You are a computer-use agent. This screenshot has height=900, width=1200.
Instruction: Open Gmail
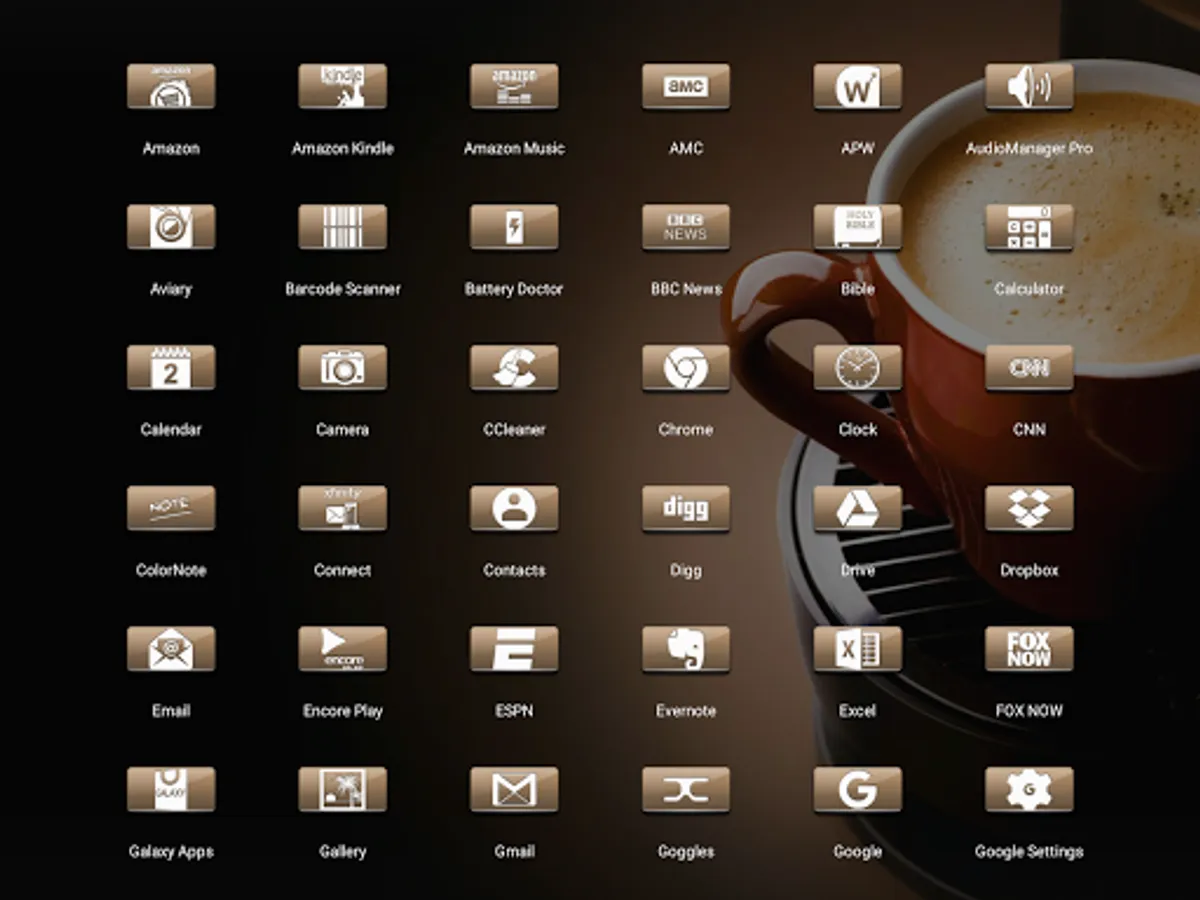coord(514,791)
